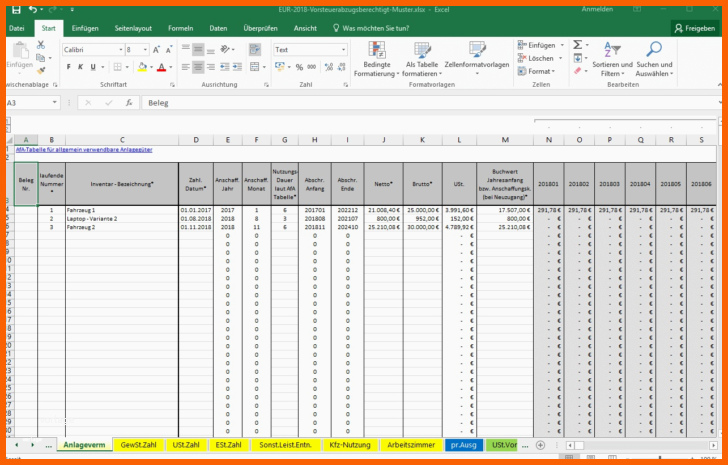
Task: Activate the format painter brush
Action: 41,71
